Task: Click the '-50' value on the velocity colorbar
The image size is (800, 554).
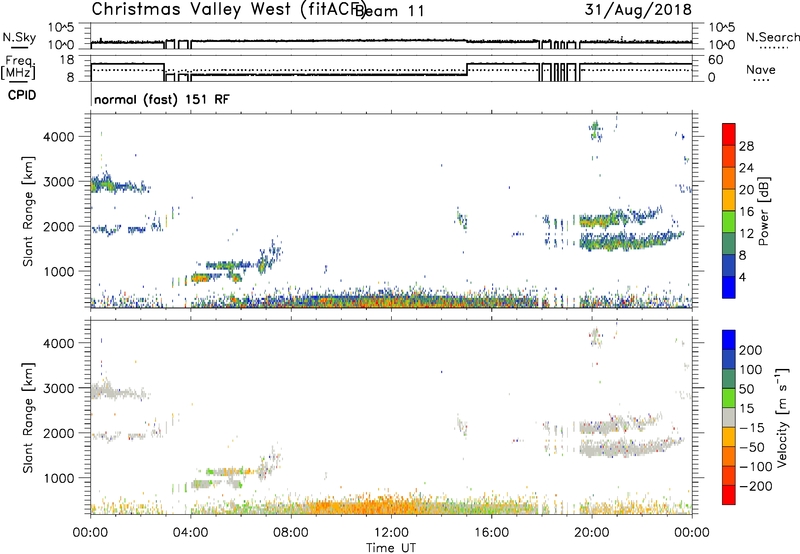Action: pos(752,447)
